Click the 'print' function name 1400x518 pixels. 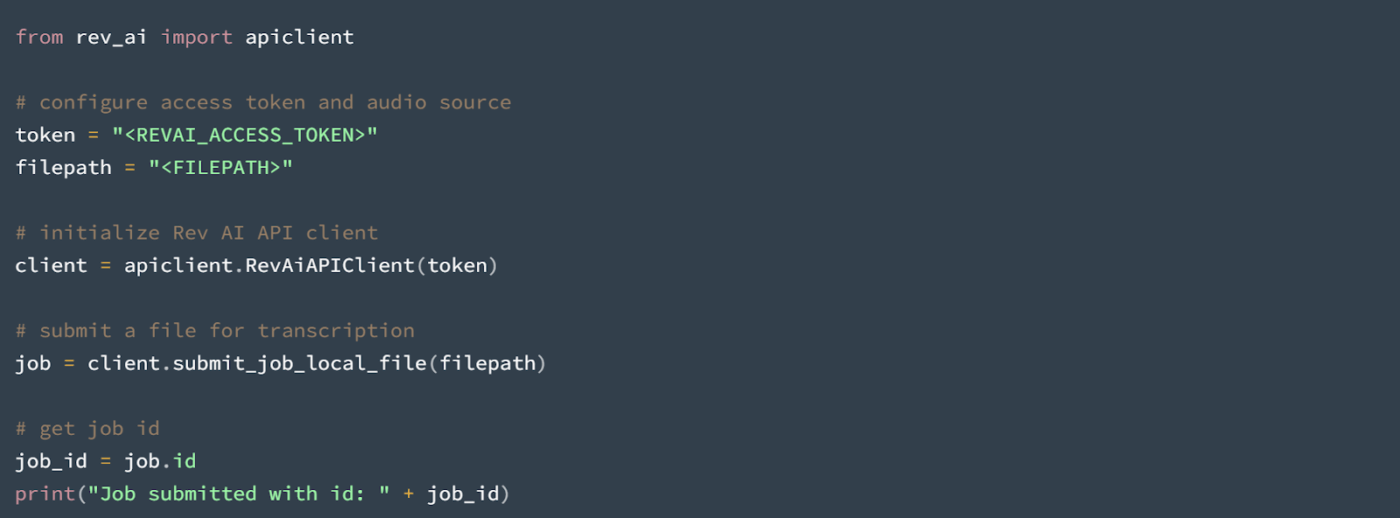click(x=45, y=493)
